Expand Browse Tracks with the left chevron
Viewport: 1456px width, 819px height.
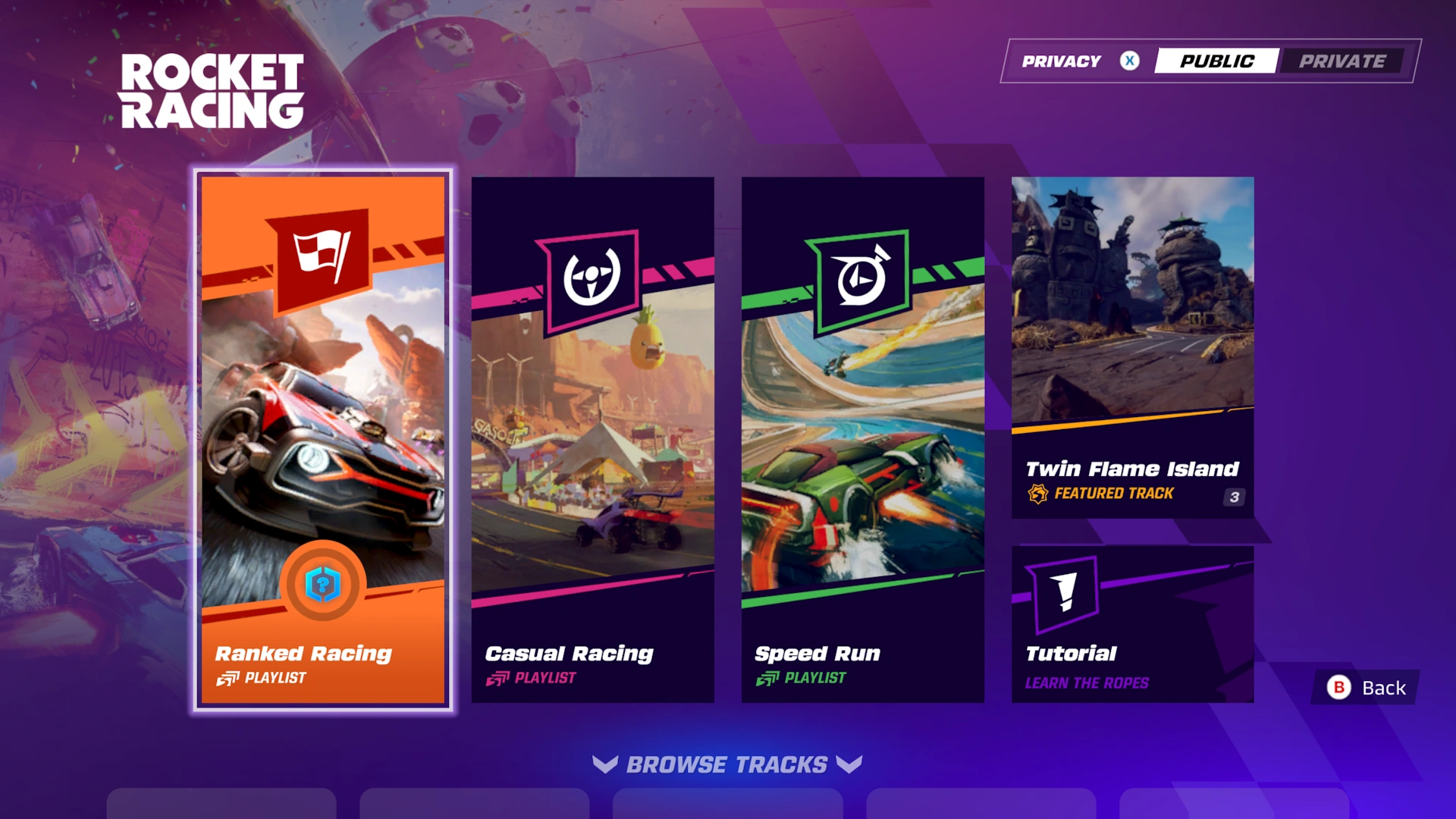605,764
